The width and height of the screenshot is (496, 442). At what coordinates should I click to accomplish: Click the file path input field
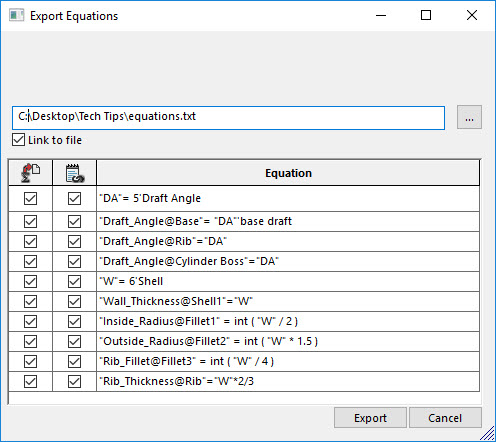coord(228,118)
